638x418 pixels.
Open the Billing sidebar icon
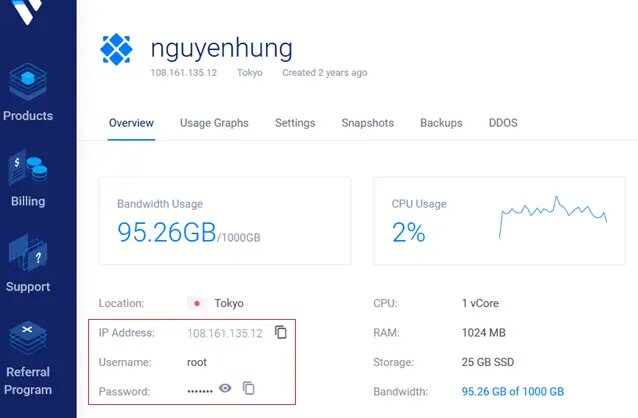pyautogui.click(x=28, y=169)
